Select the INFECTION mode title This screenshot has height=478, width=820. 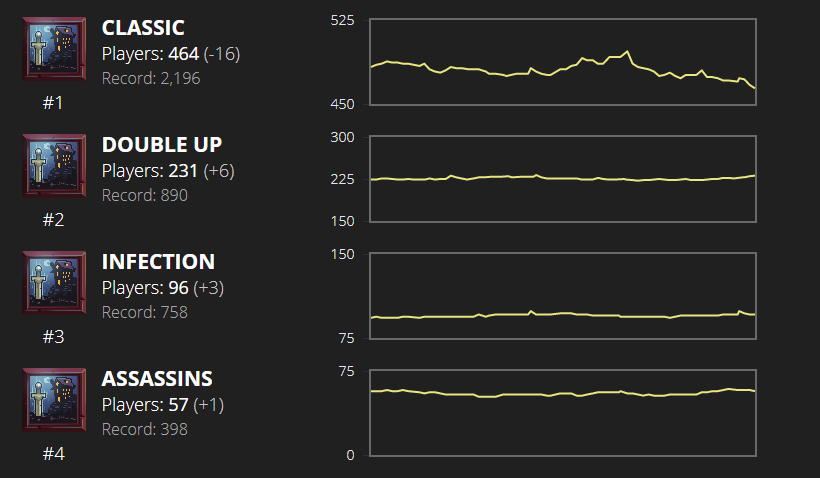(158, 262)
